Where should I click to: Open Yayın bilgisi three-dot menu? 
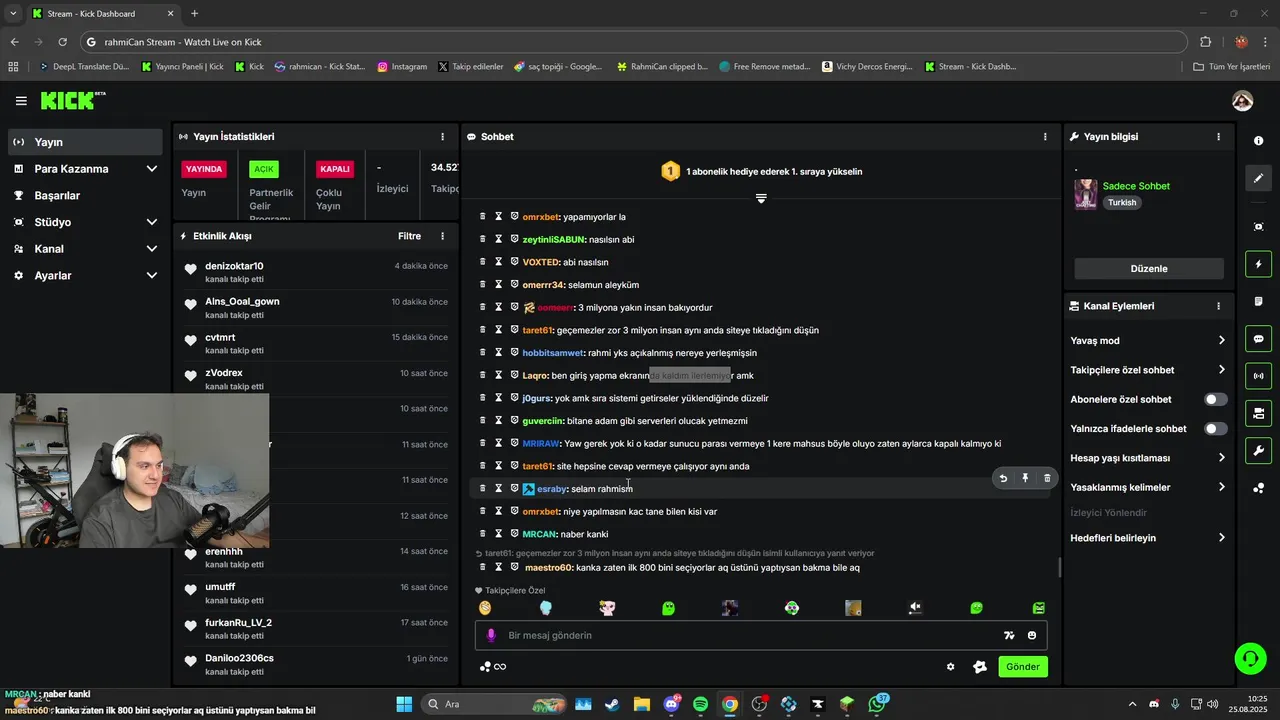pos(1218,137)
